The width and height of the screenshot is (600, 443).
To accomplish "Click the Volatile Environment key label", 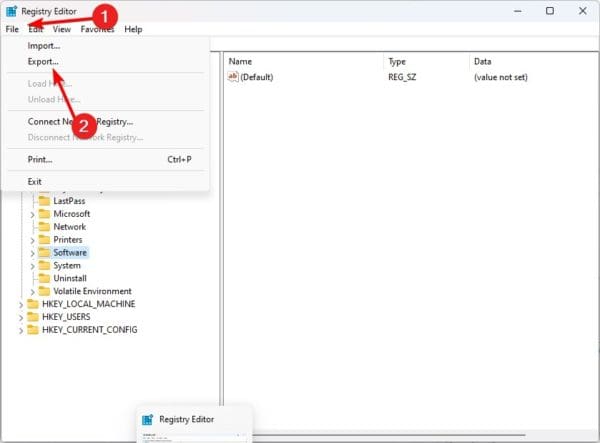I will [x=93, y=292].
